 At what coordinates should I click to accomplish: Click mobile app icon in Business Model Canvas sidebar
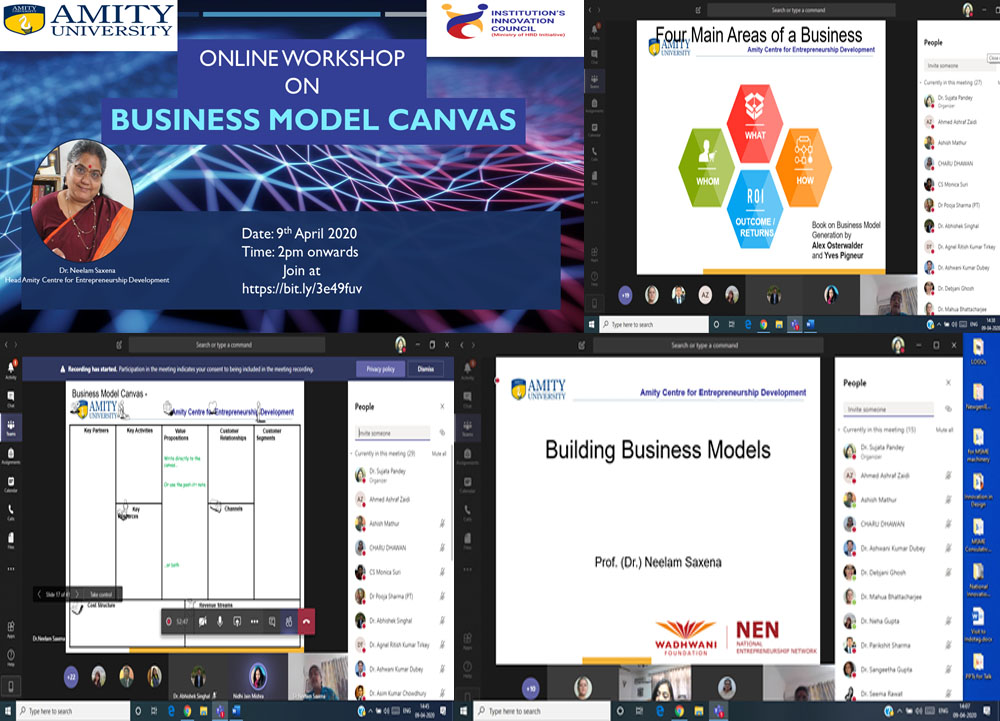coord(11,686)
